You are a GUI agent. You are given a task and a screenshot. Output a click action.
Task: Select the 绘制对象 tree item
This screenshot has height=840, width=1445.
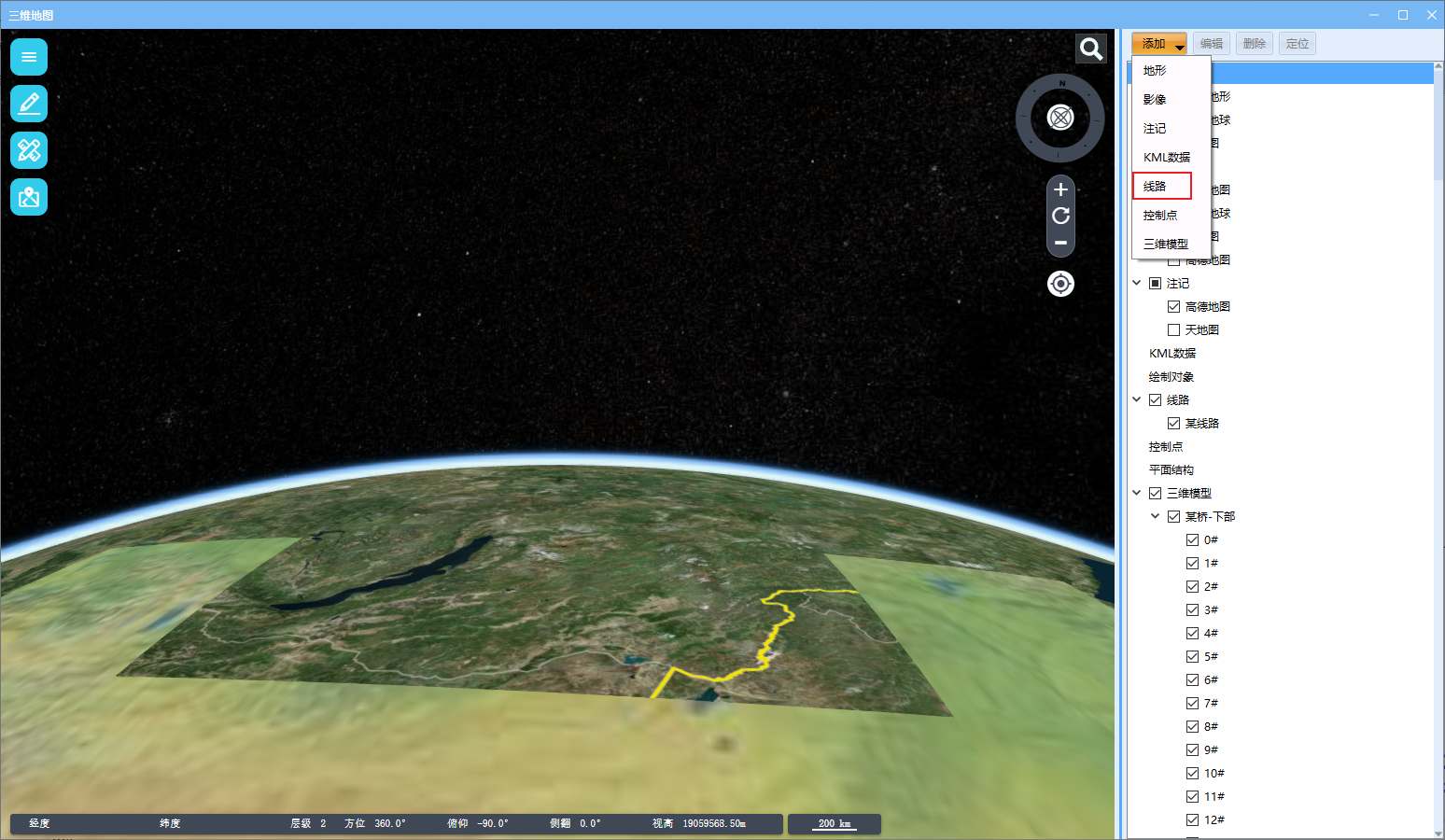1171,377
